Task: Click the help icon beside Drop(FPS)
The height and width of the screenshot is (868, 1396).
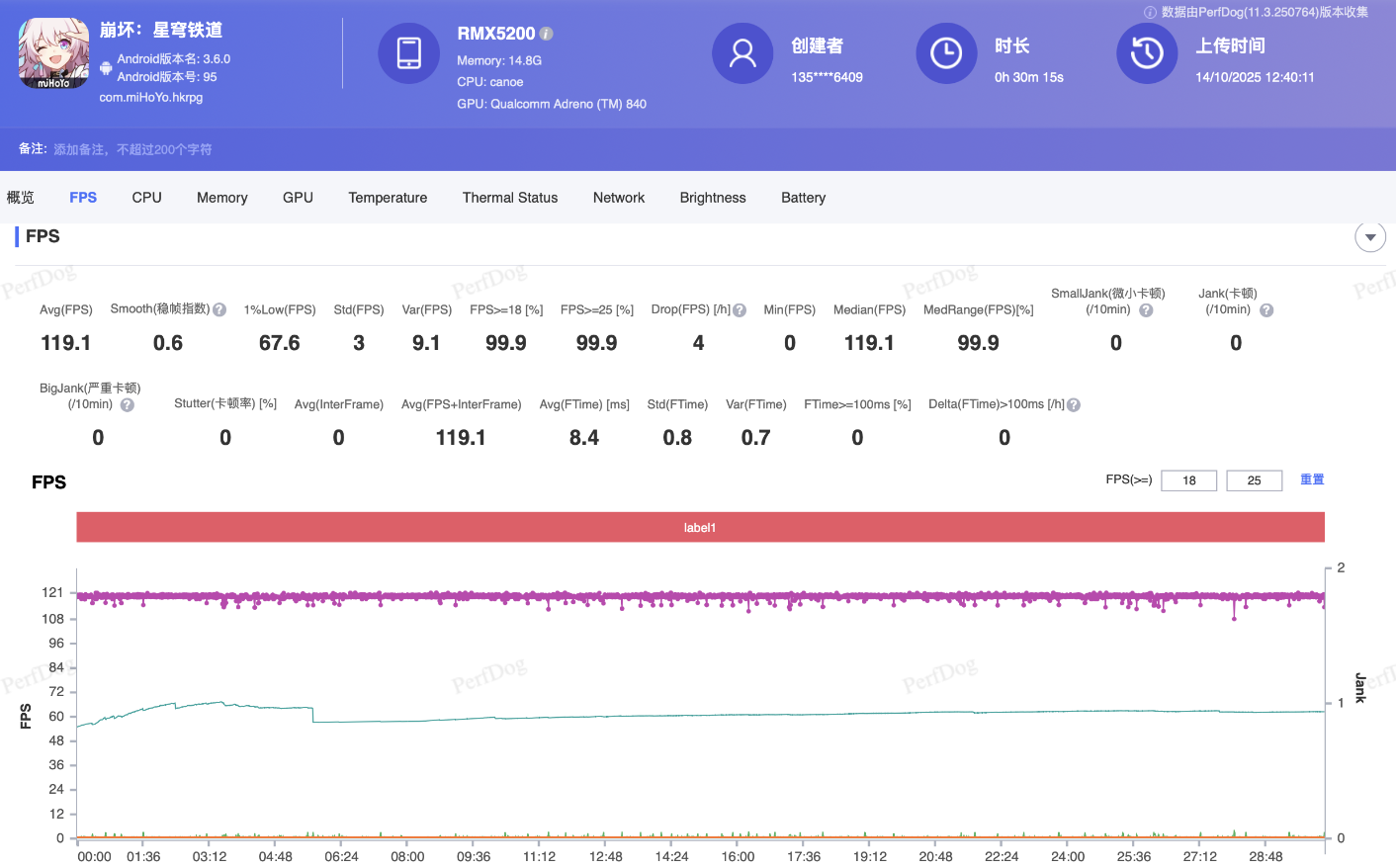Action: [x=740, y=310]
